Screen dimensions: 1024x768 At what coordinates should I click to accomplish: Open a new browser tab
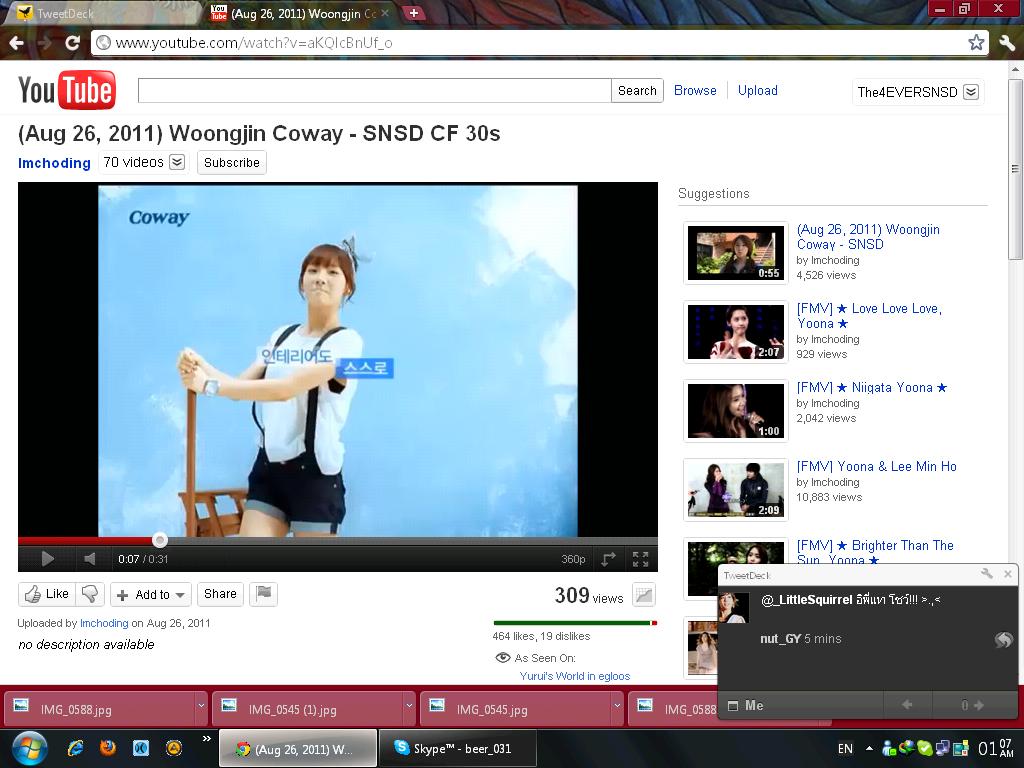pyautogui.click(x=413, y=13)
